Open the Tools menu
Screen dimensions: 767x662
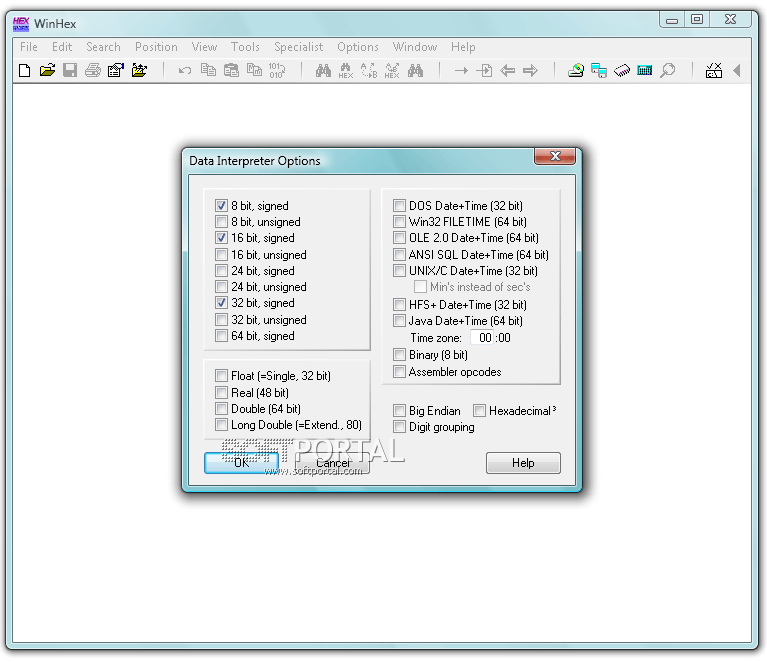(x=245, y=47)
